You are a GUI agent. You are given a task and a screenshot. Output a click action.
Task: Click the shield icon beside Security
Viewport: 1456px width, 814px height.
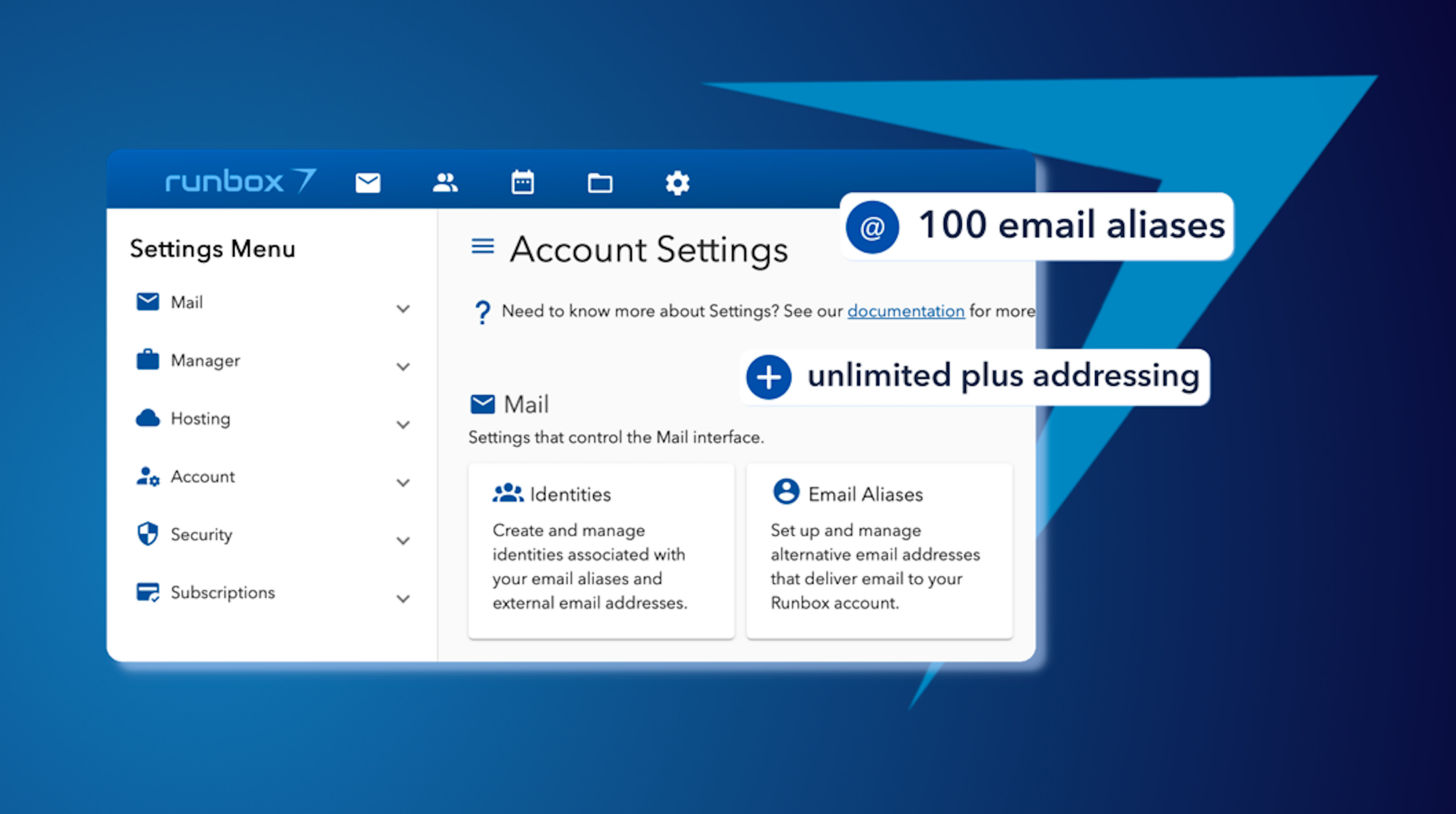coord(148,534)
